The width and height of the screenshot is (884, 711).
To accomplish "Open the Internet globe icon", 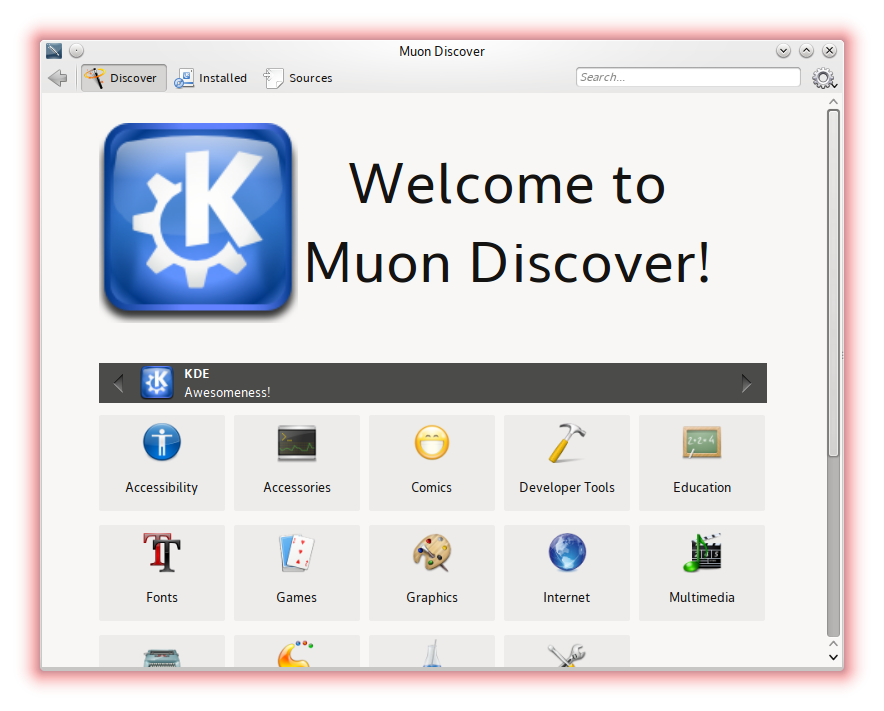I will pyautogui.click(x=567, y=553).
